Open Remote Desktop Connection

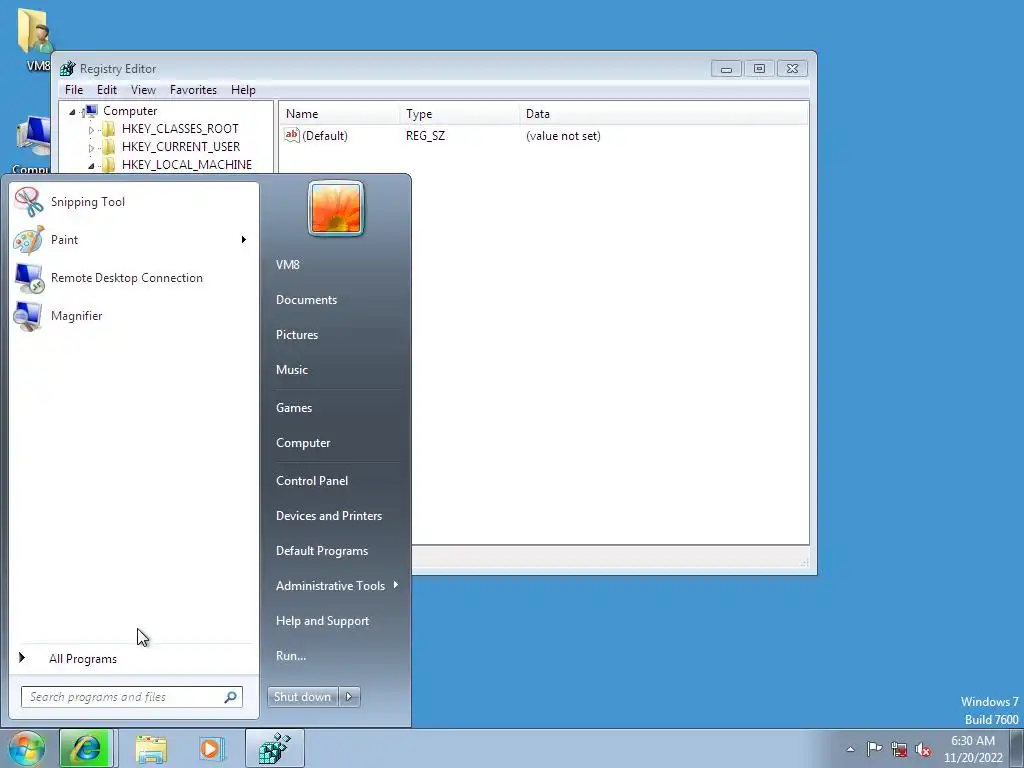[x=134, y=278]
